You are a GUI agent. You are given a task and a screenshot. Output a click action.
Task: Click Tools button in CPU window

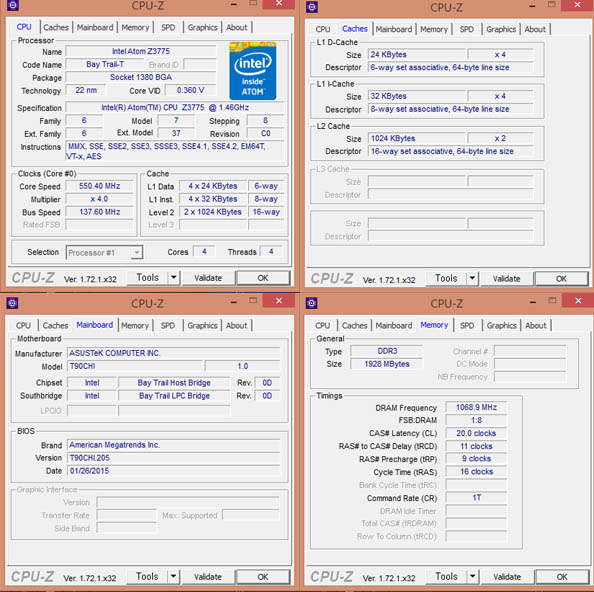(147, 278)
